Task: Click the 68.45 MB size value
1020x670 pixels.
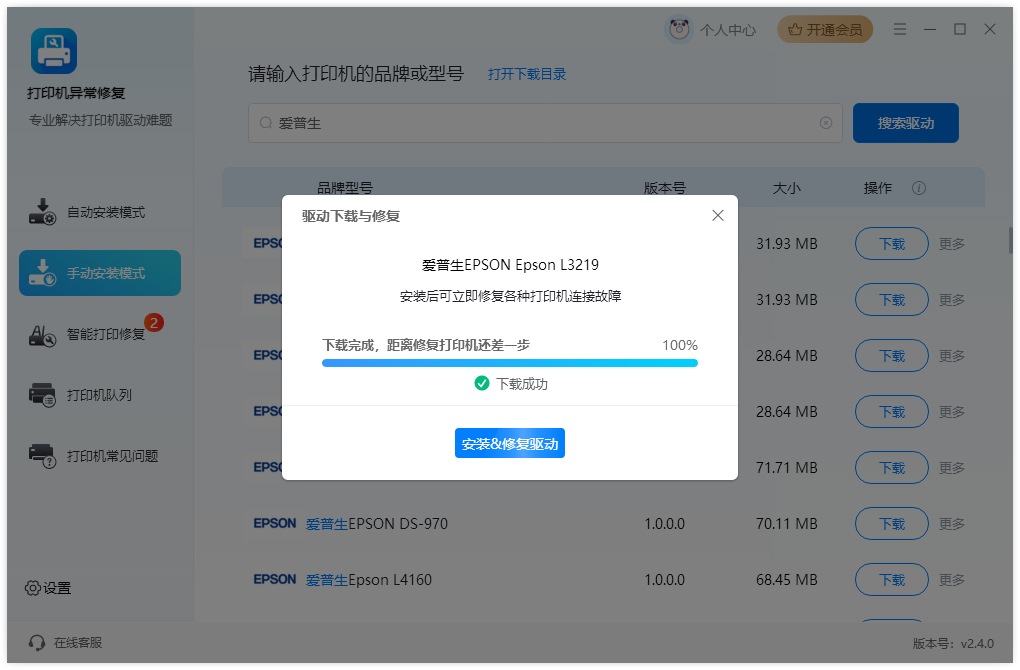Action: 786,580
